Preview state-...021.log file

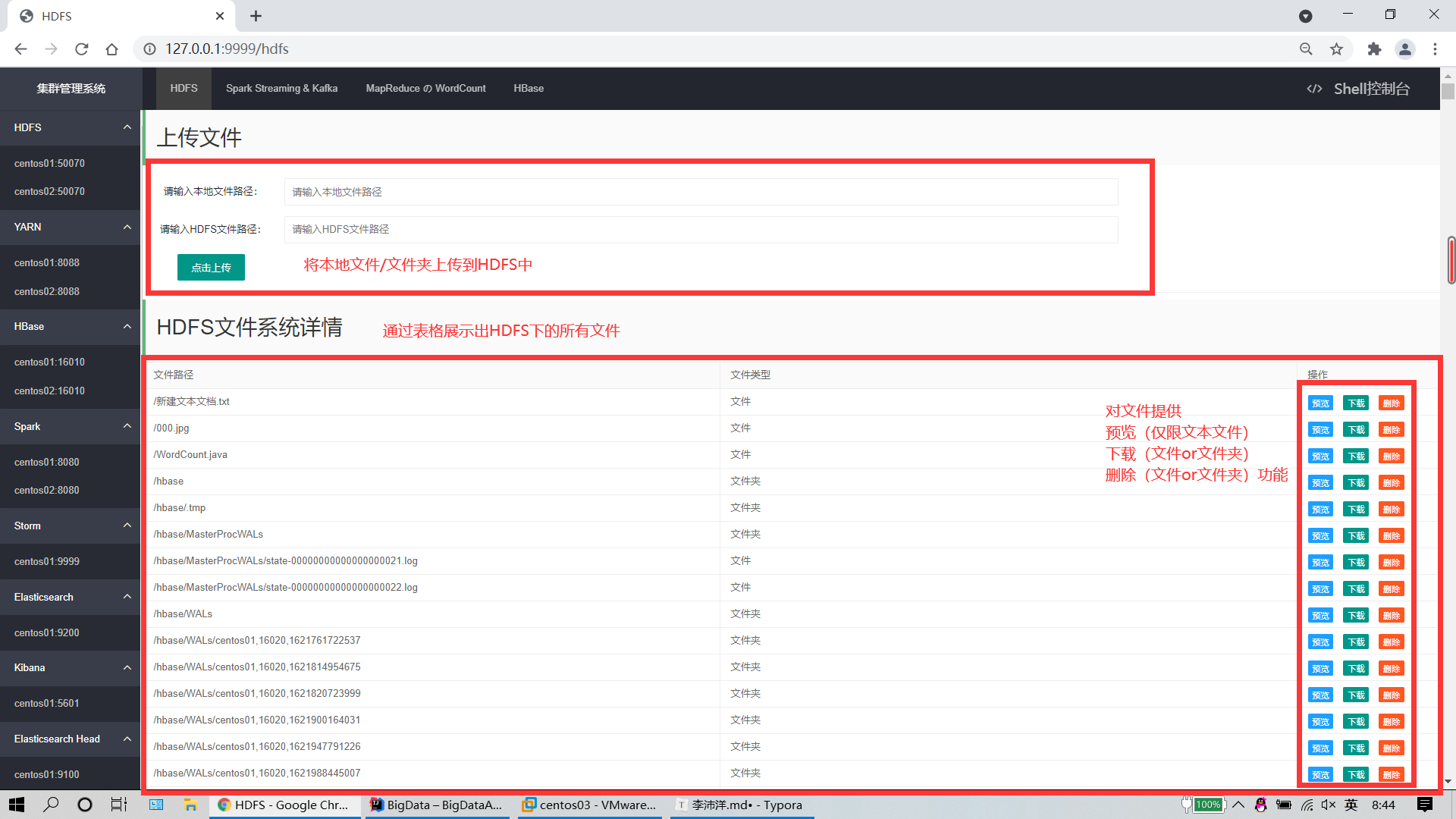1320,563
